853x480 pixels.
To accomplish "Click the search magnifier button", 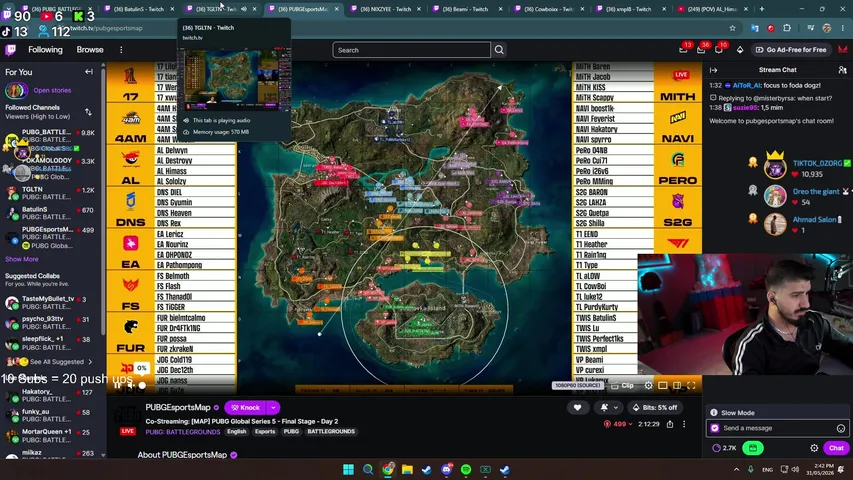I will (x=499, y=50).
